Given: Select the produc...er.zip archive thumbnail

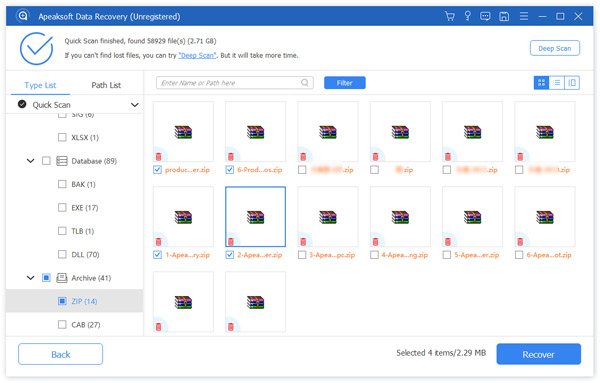Looking at the screenshot, I should coord(183,132).
